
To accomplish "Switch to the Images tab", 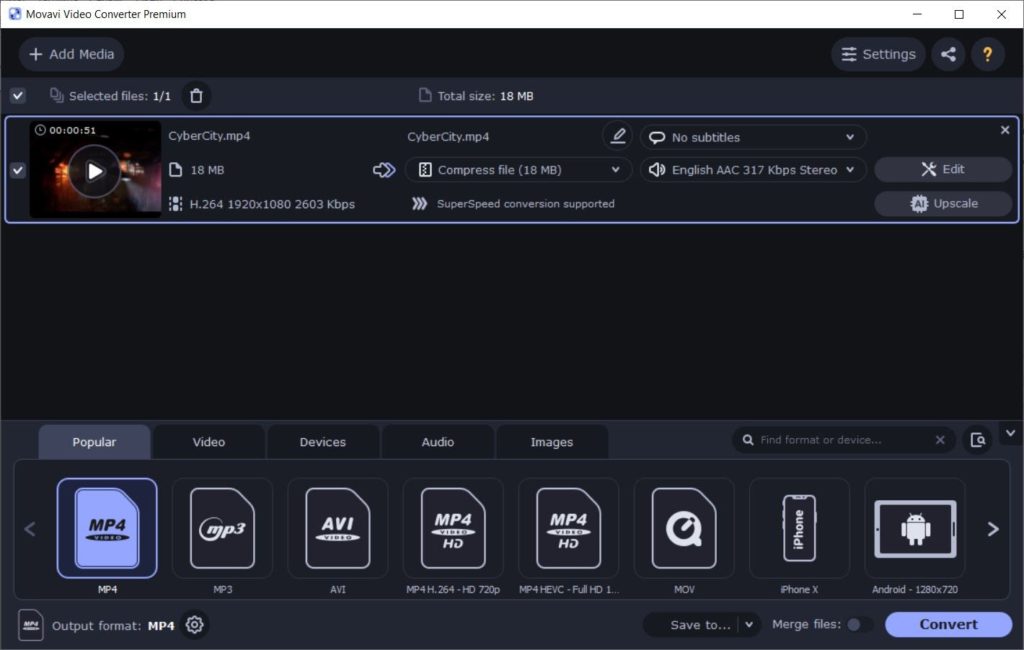I will (x=552, y=442).
